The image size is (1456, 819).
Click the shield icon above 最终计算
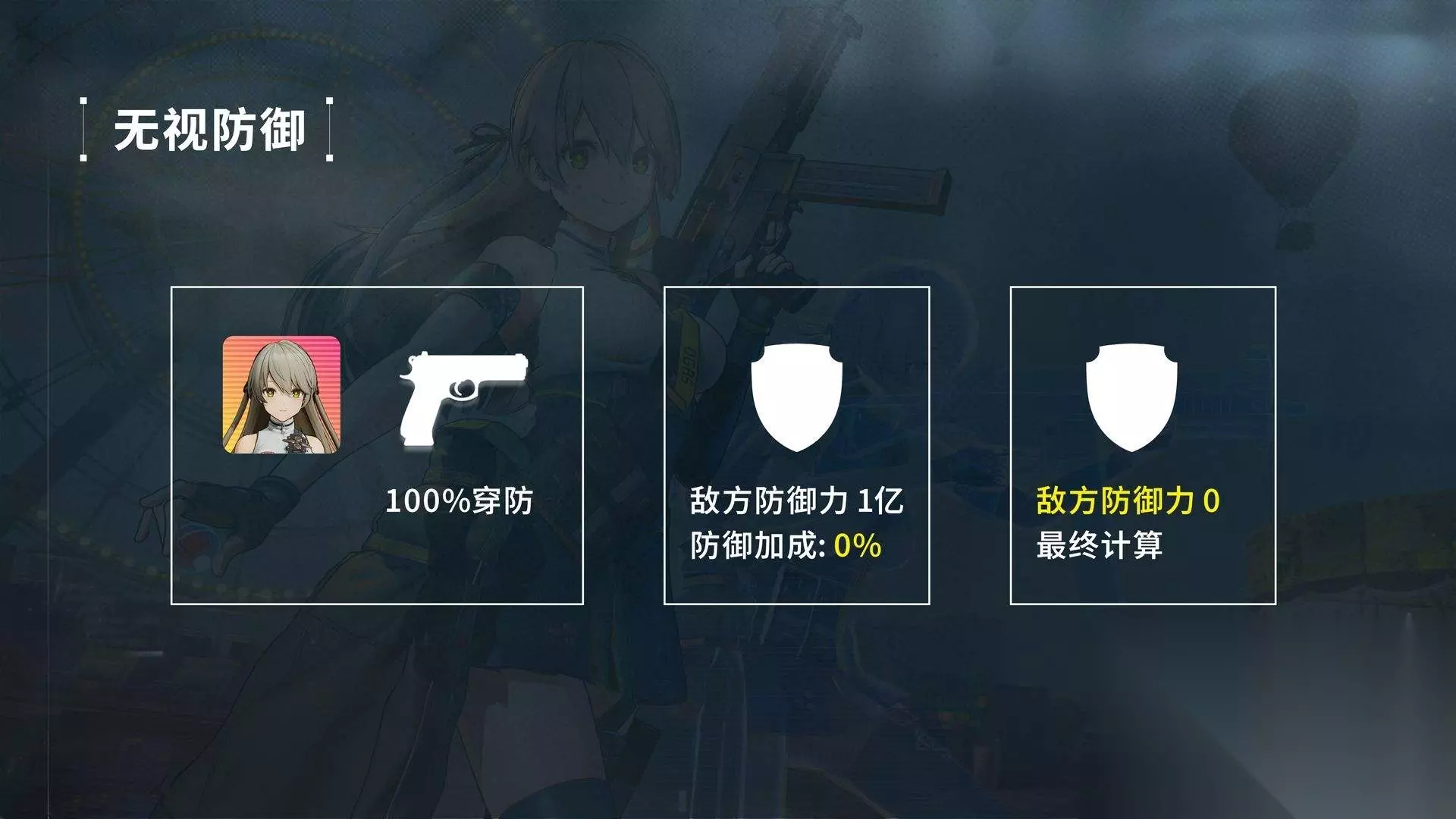(x=1131, y=397)
